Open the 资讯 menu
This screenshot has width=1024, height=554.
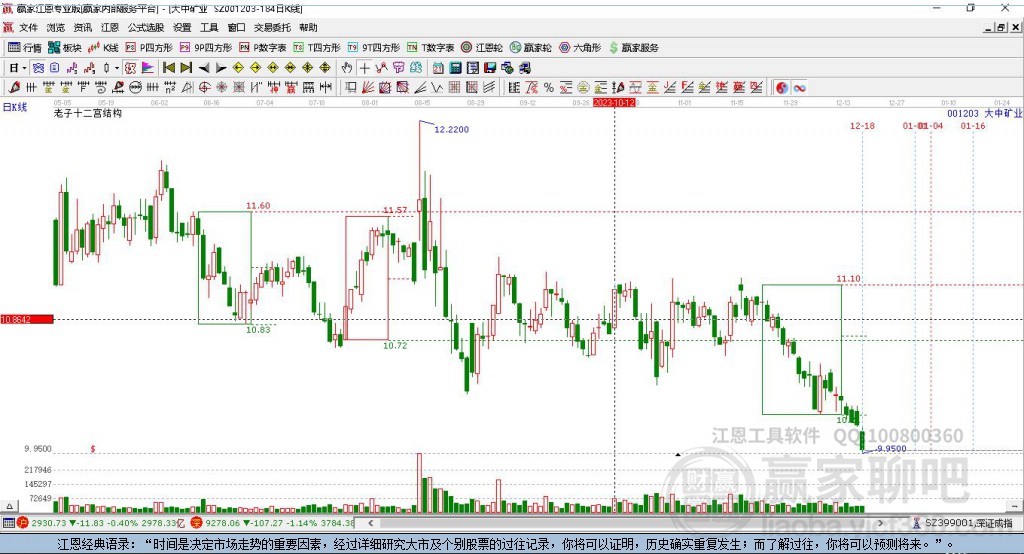point(83,27)
